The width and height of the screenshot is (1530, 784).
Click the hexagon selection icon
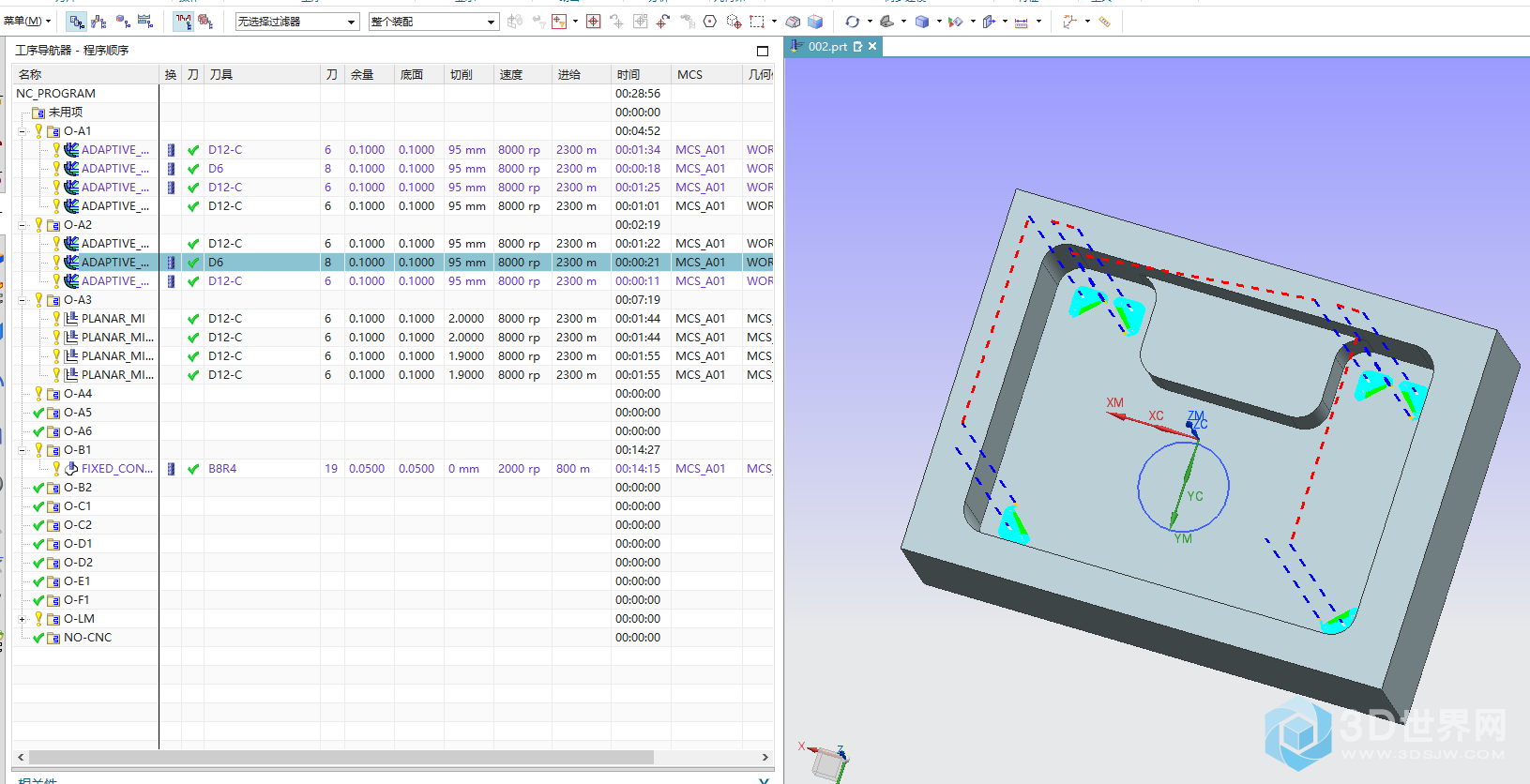[710, 21]
